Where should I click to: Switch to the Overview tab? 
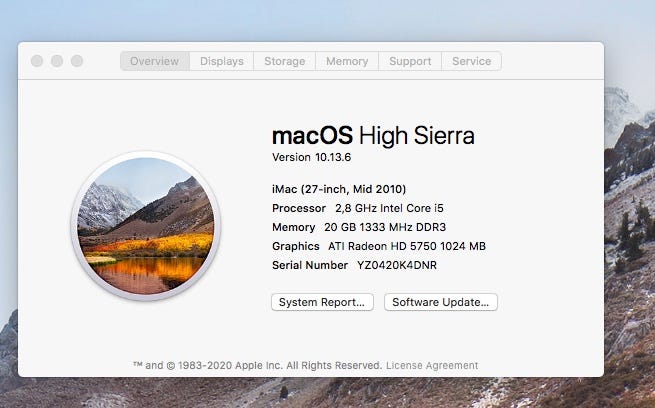(x=155, y=61)
